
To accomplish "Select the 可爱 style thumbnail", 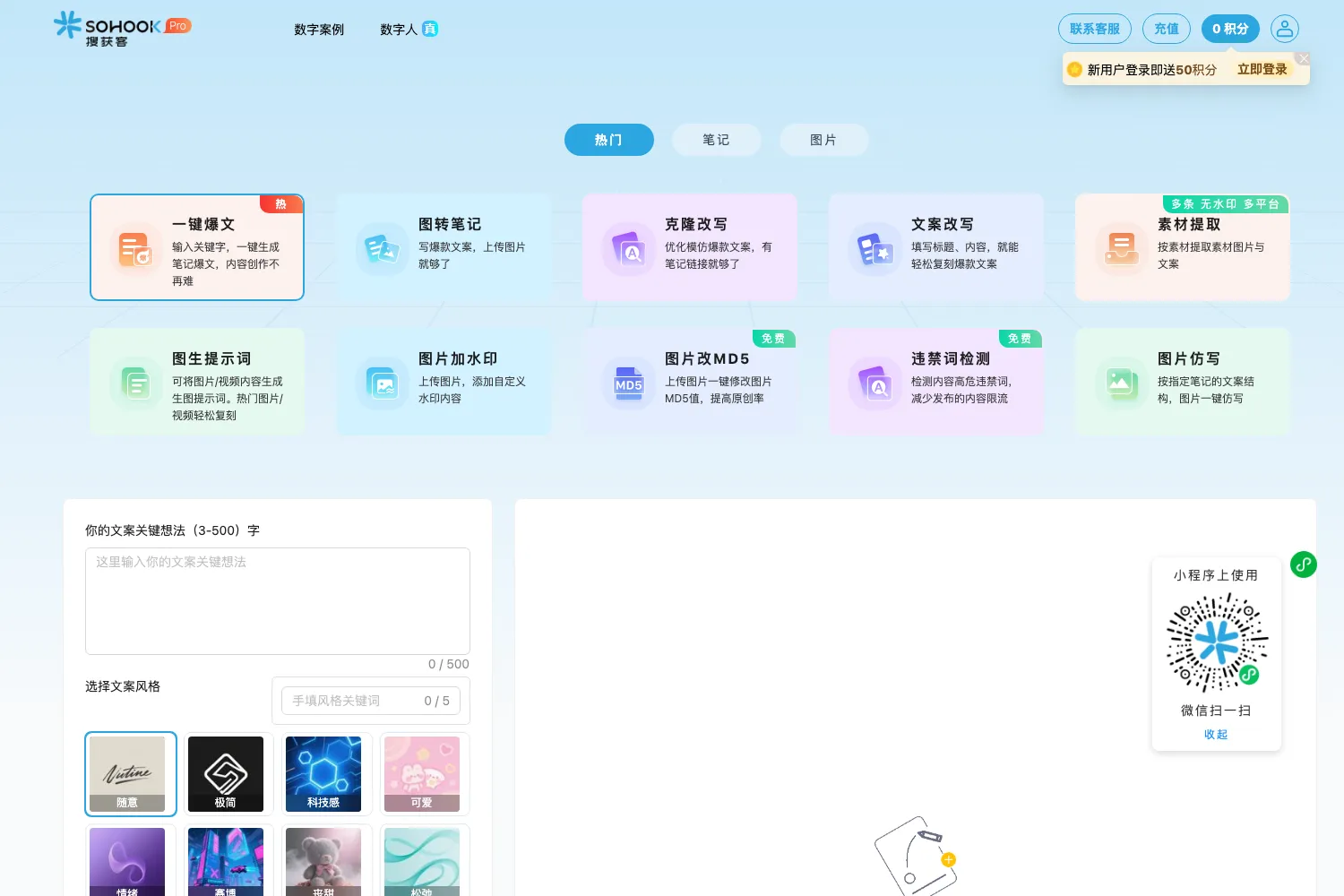I will coord(422,774).
